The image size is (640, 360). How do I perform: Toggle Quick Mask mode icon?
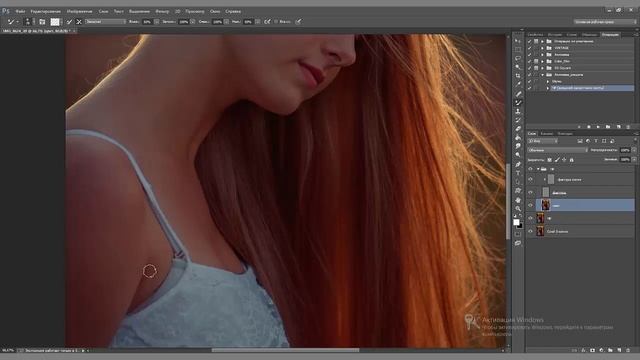(x=518, y=234)
